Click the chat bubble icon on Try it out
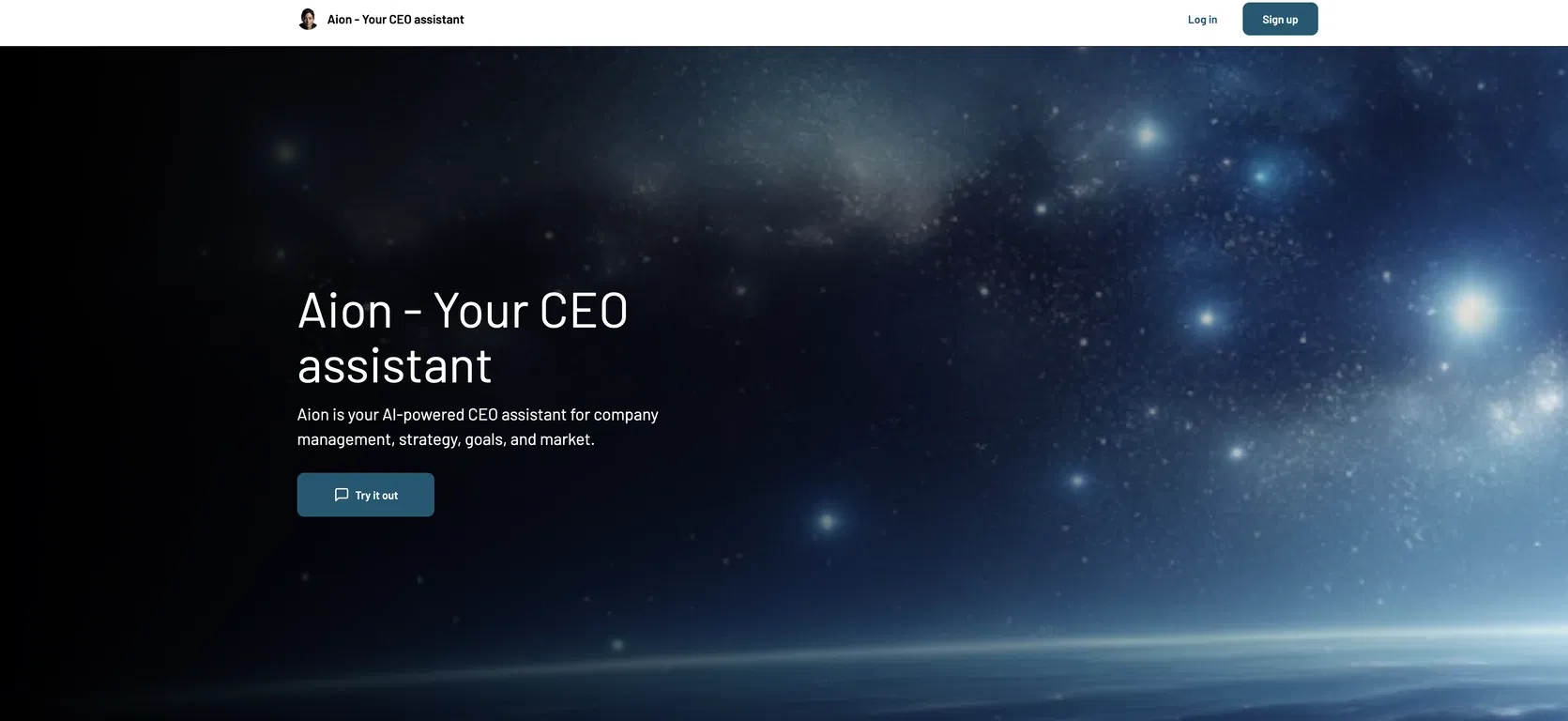 (342, 495)
